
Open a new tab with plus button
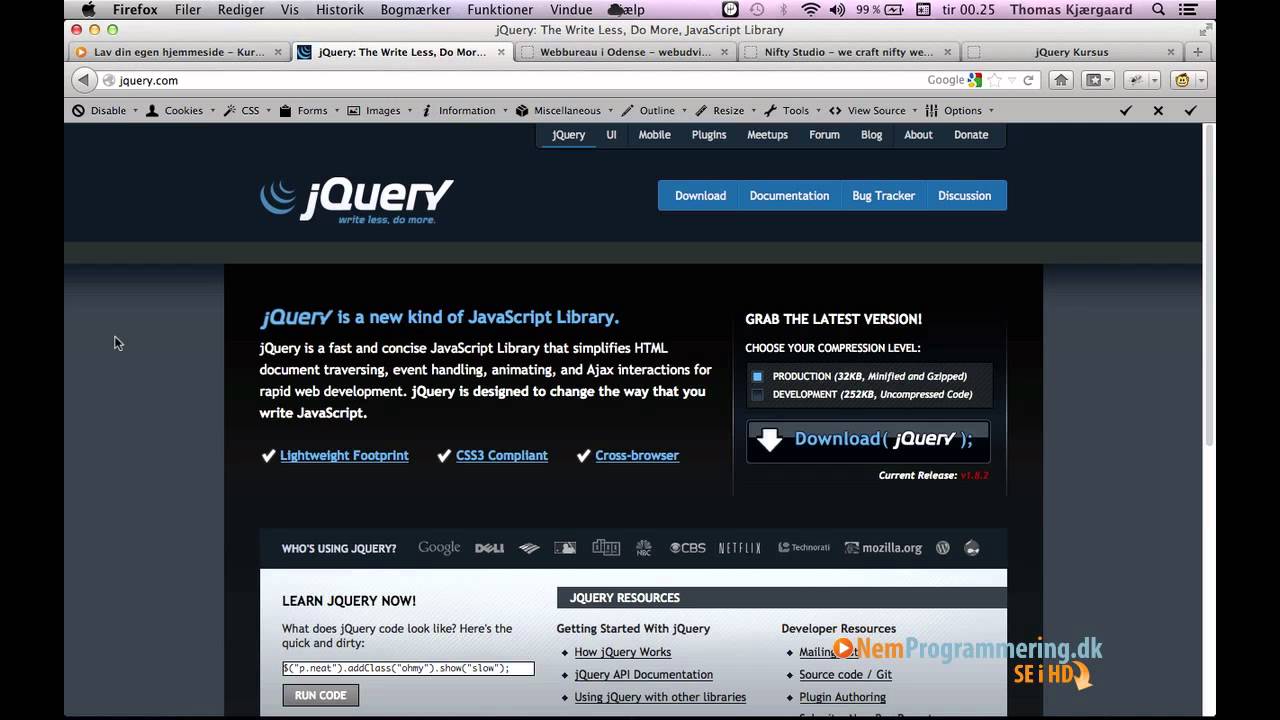click(1198, 52)
